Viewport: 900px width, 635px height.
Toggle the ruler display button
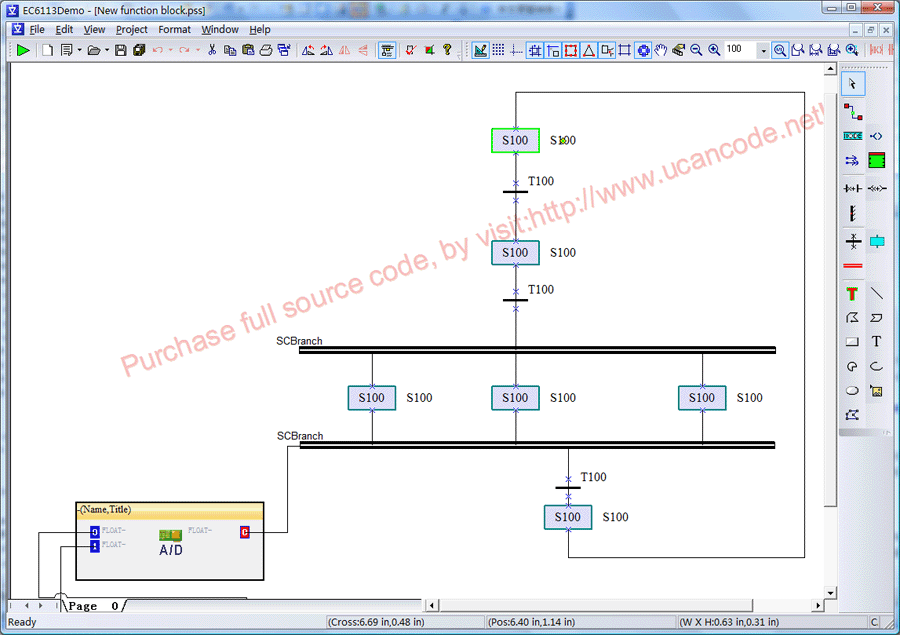click(480, 50)
